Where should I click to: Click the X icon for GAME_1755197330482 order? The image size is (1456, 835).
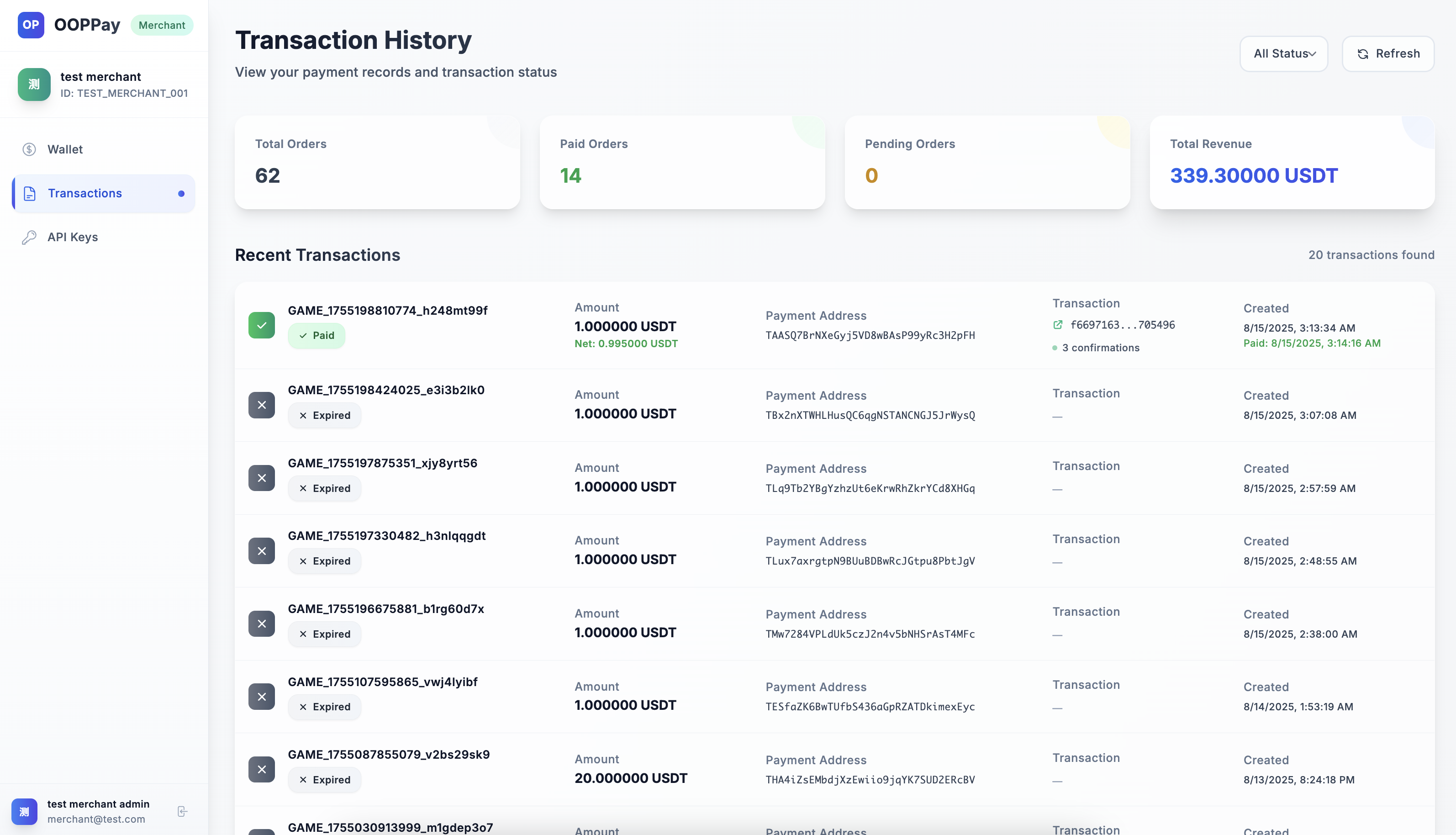pos(261,550)
